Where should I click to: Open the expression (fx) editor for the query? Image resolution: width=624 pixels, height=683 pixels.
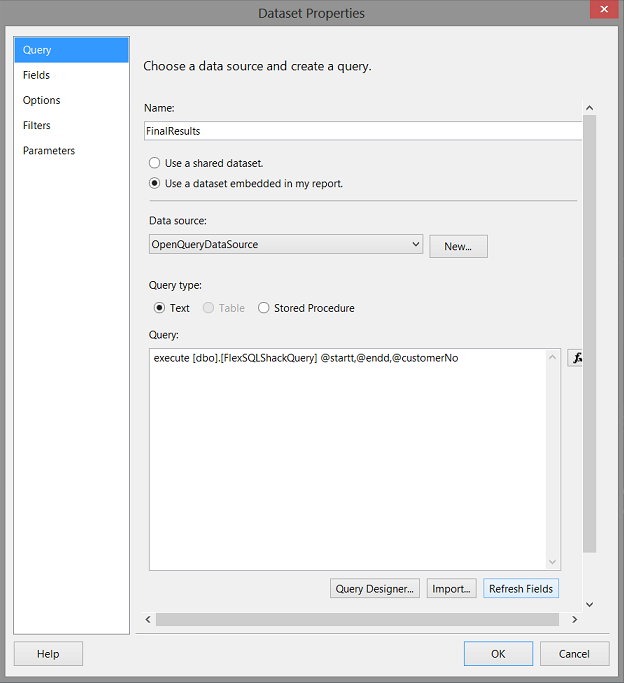pos(575,358)
